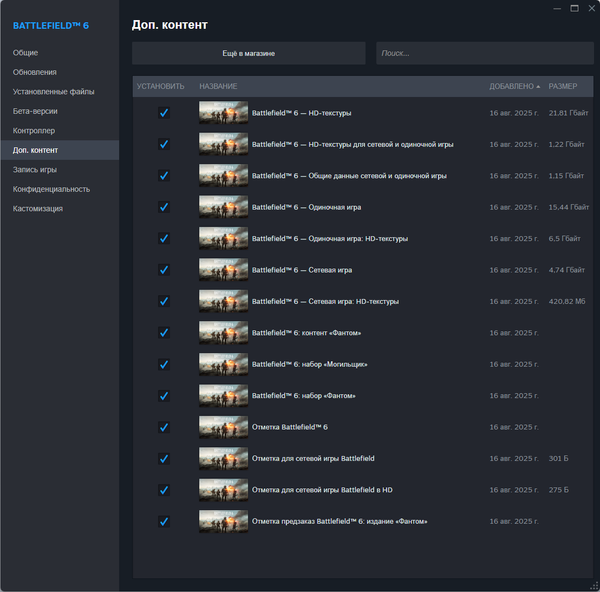The width and height of the screenshot is (600, 592).
Task: Toggle checkbox for «контент «Фантом»»
Action: pyautogui.click(x=164, y=333)
